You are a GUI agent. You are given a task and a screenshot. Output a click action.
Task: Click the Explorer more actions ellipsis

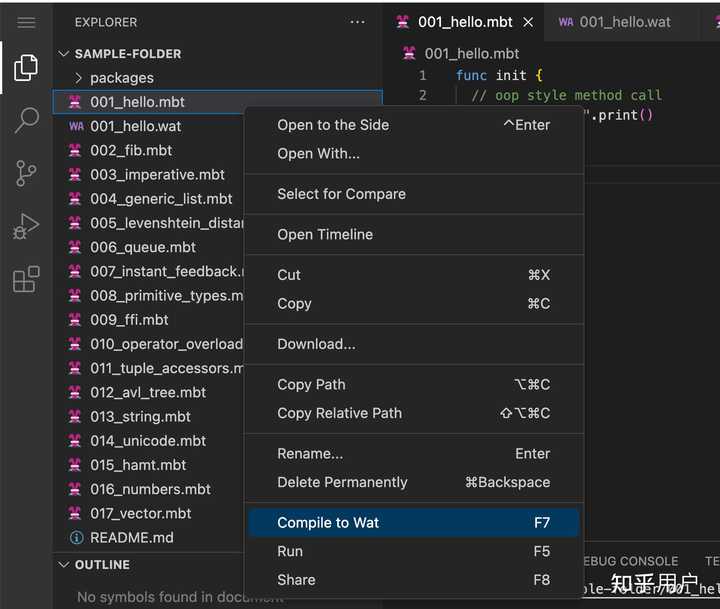click(x=357, y=22)
